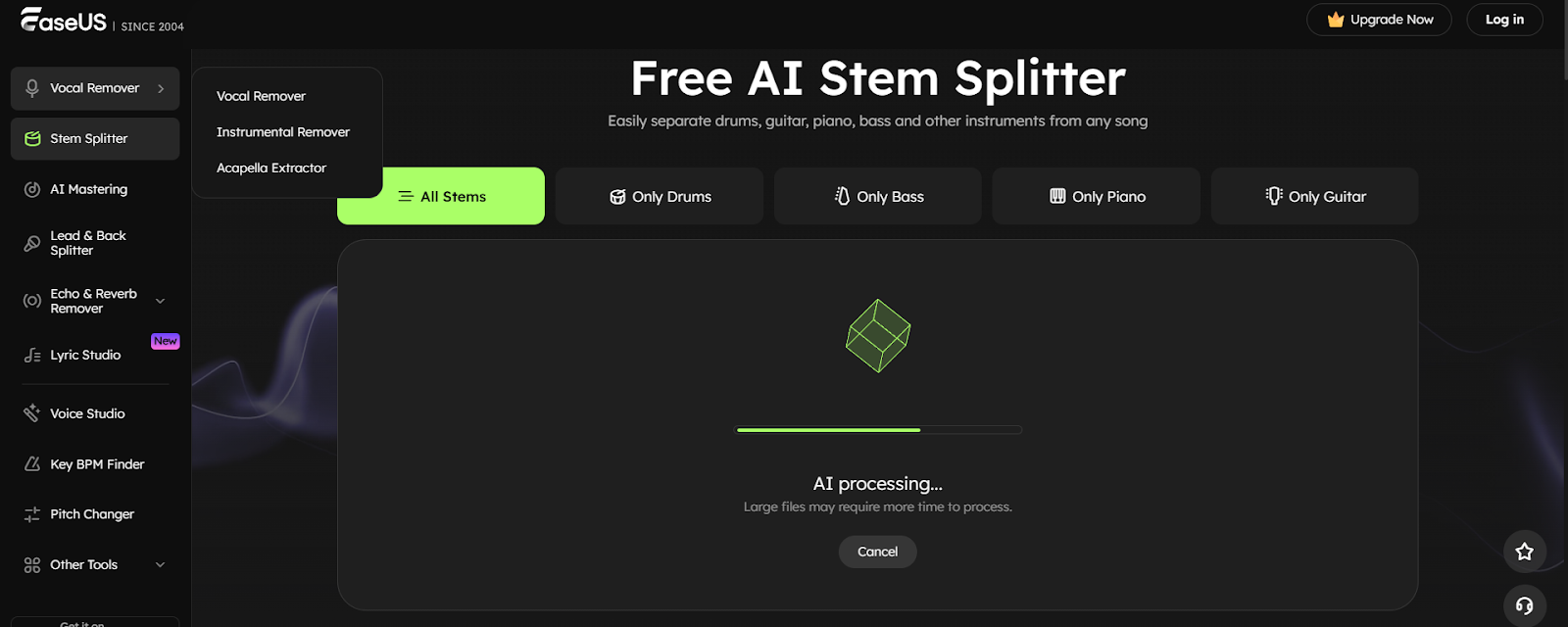Screen dimensions: 1568x627
Task: Switch to the Only Drums tab
Action: pos(660,196)
